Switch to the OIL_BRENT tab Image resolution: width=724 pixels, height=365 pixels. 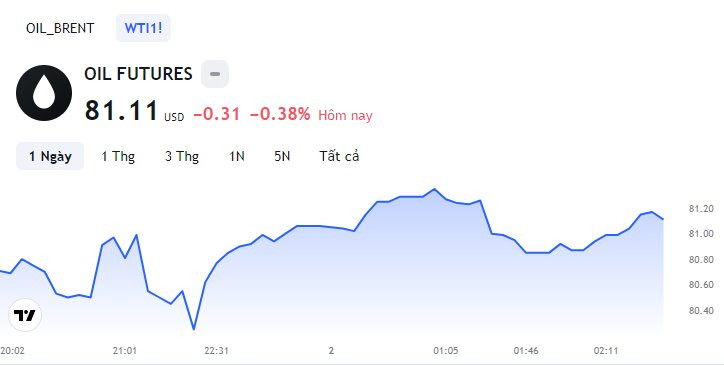coord(60,28)
